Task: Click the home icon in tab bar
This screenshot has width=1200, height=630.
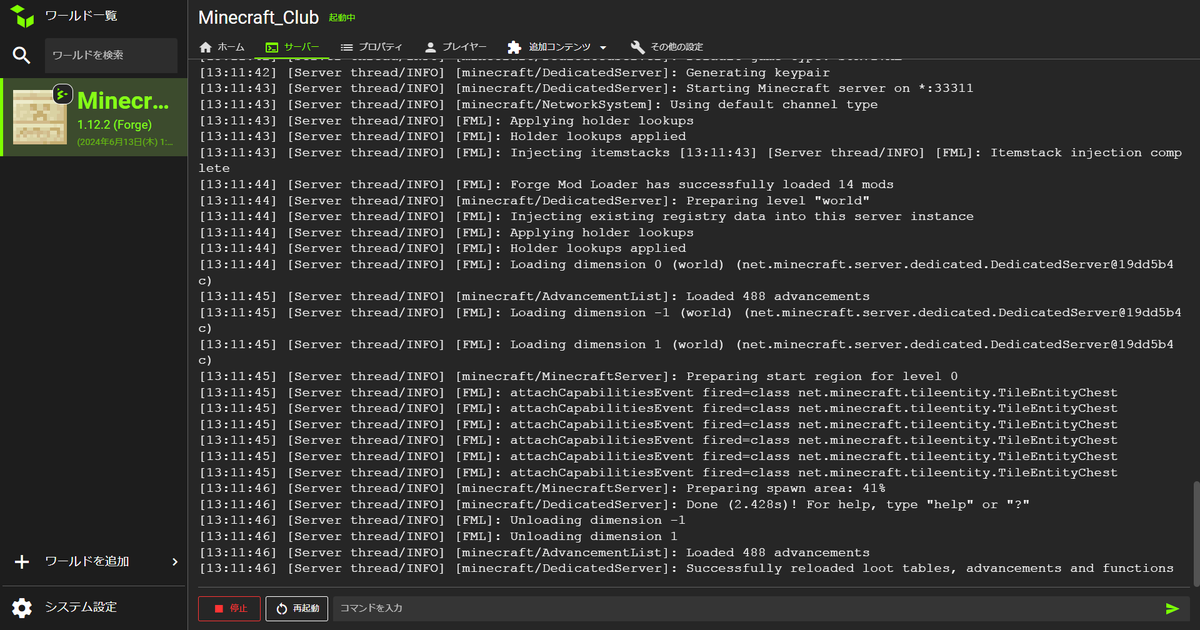Action: tap(206, 47)
